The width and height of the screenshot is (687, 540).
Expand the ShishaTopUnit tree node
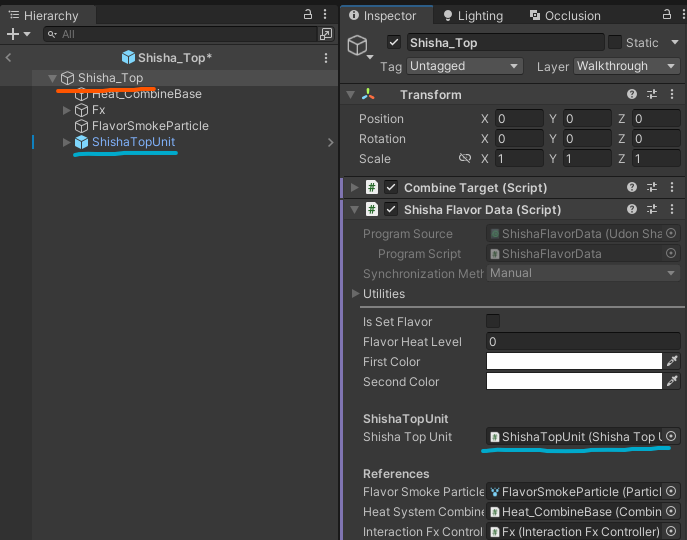[x=67, y=142]
